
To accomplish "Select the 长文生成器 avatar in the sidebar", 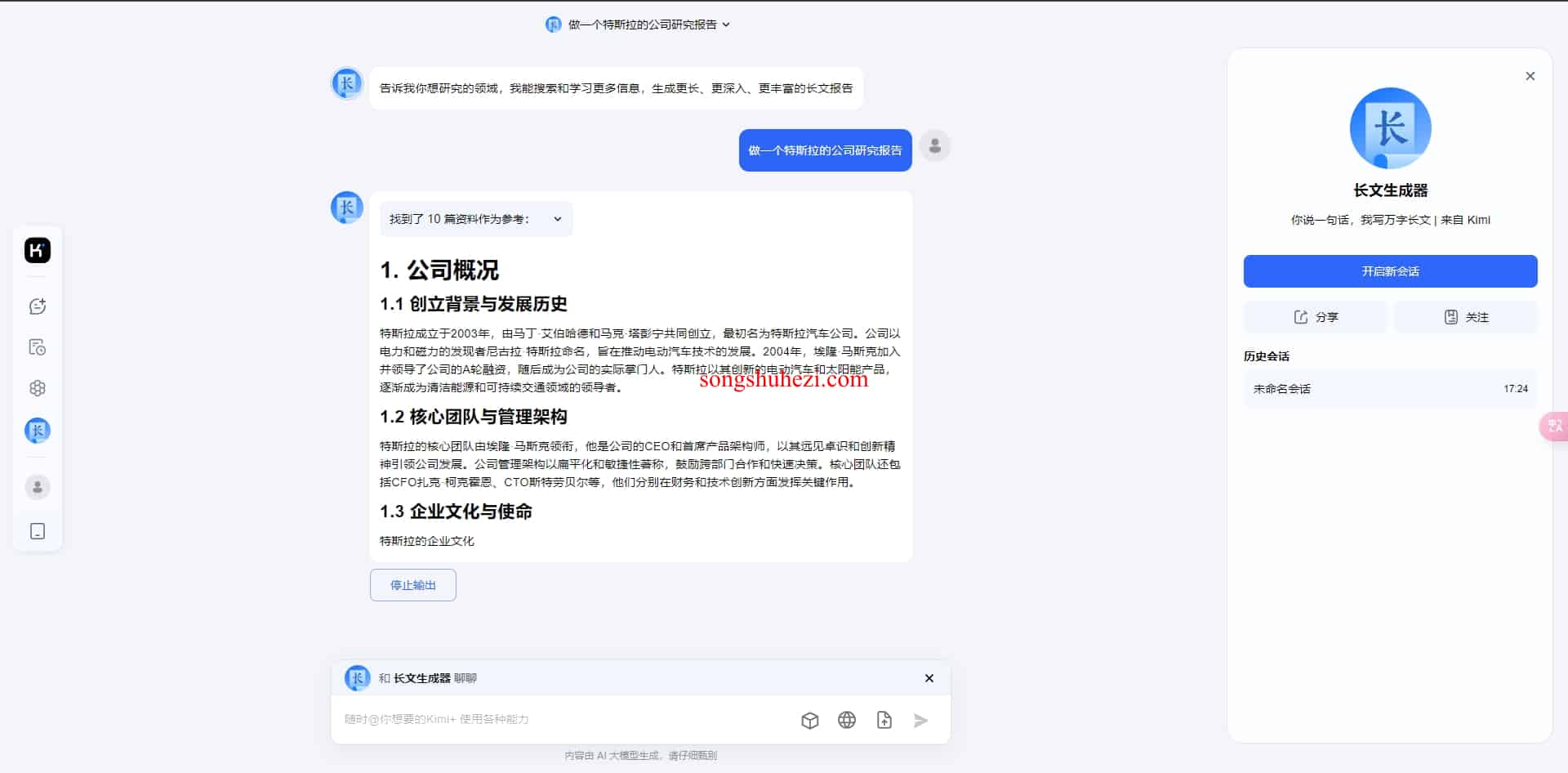I will coord(38,430).
